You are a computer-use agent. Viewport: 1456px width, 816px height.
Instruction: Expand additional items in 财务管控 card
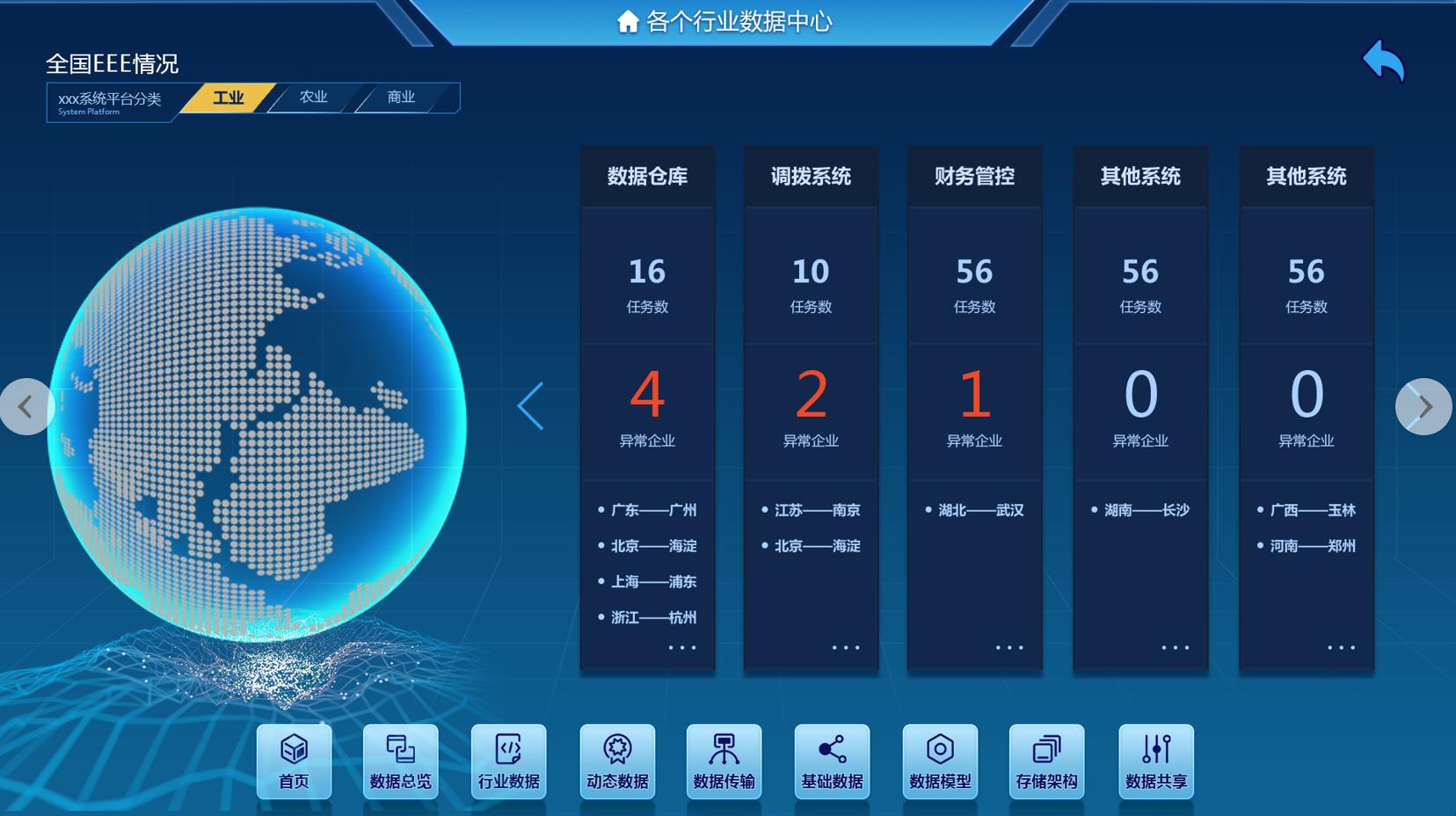[x=1008, y=648]
